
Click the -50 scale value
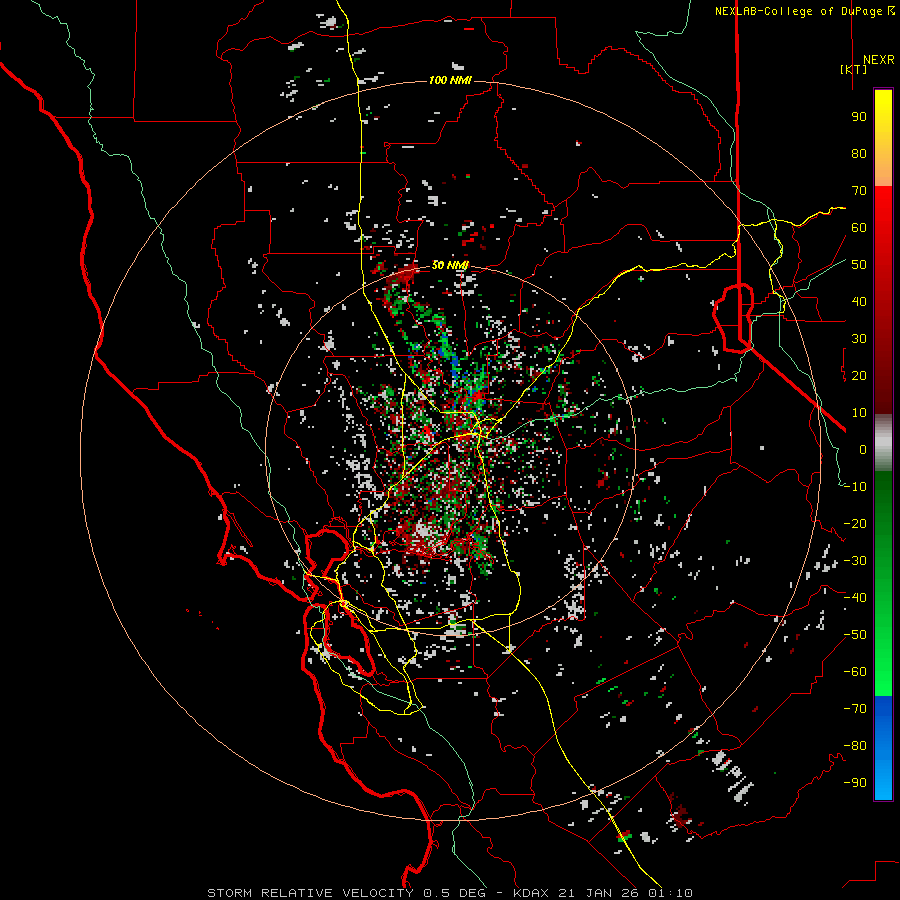tap(855, 635)
